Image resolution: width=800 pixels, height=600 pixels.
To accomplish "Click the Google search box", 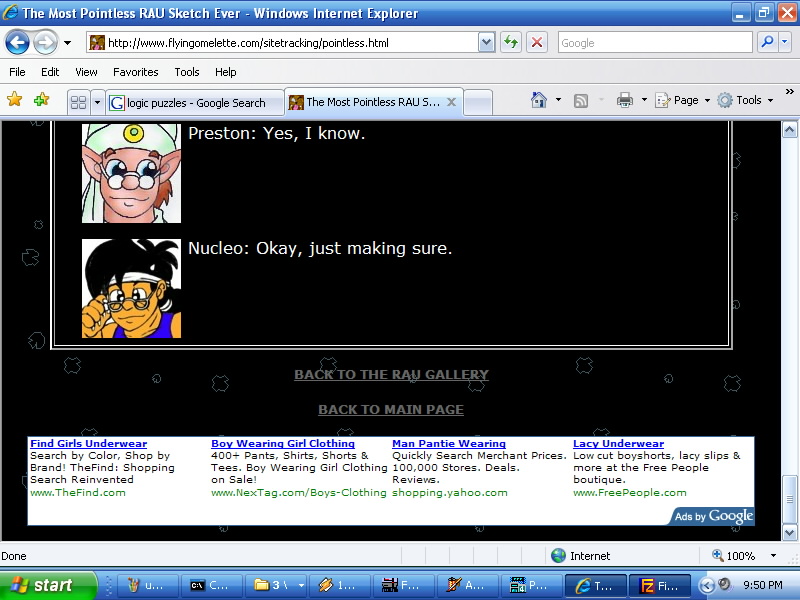I will pyautogui.click(x=655, y=43).
